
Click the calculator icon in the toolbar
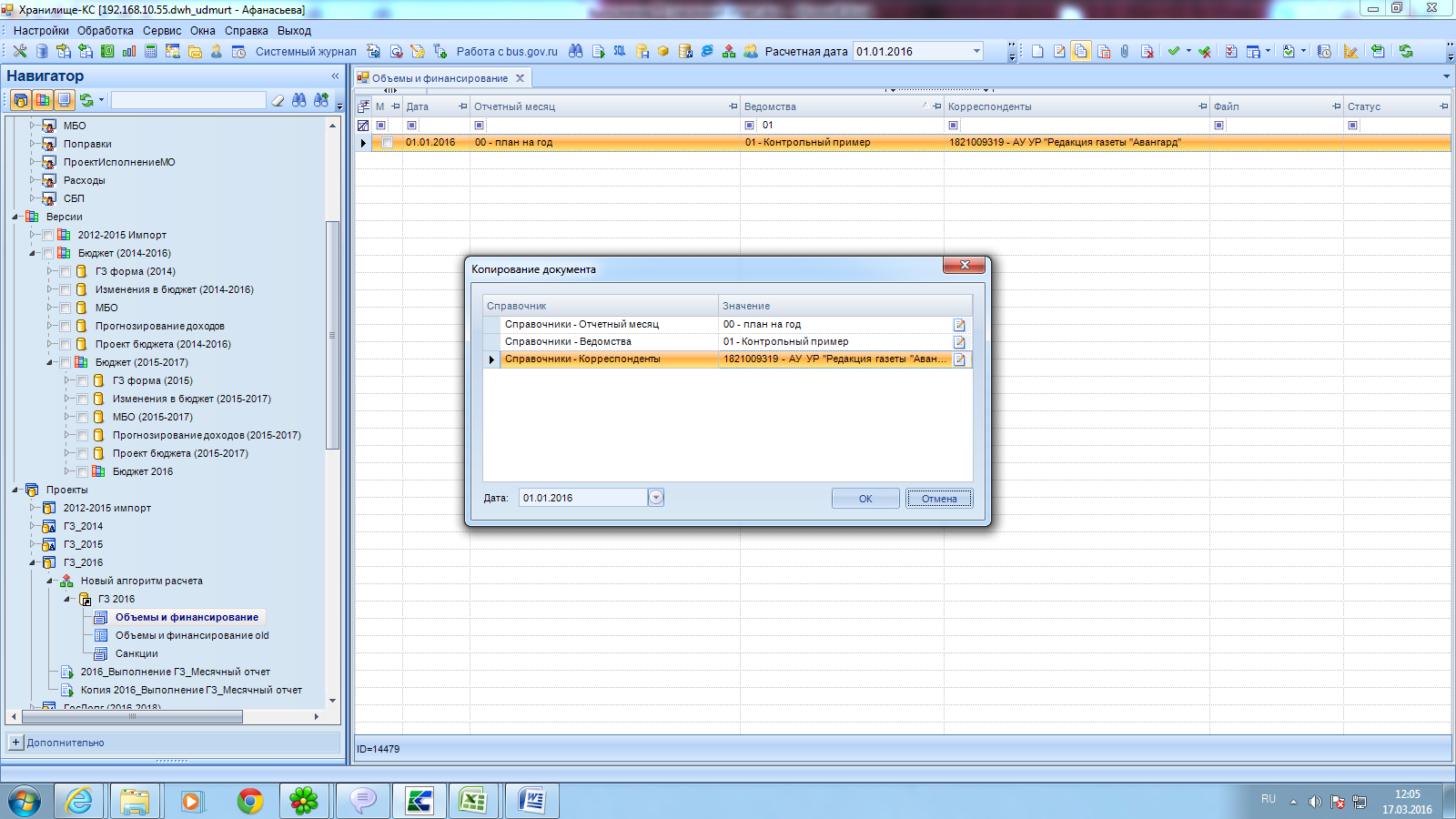click(151, 52)
